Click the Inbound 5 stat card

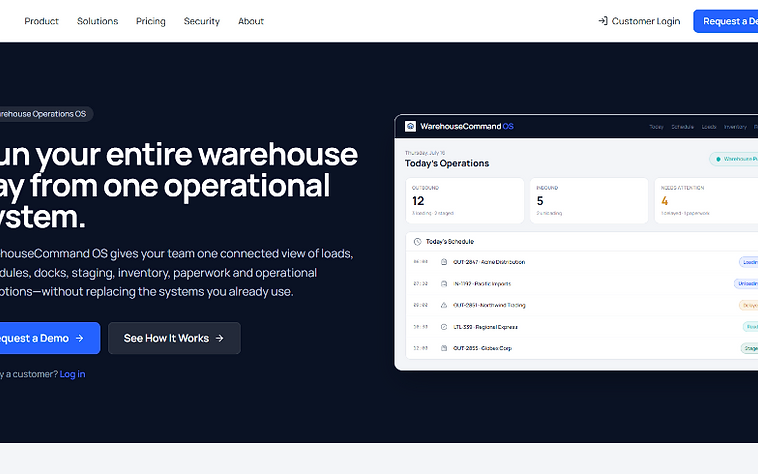click(589, 201)
